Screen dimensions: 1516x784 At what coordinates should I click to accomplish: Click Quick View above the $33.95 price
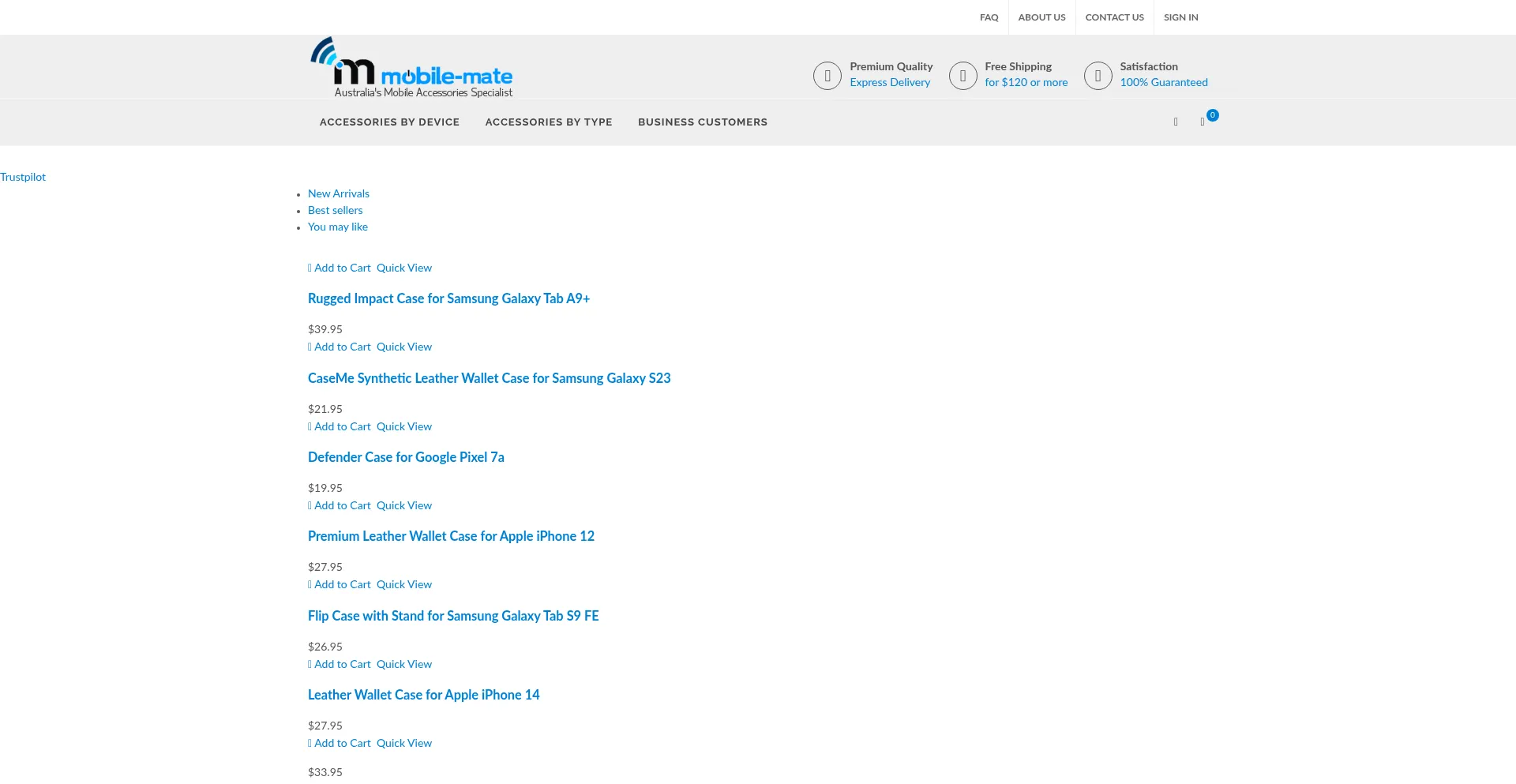point(404,743)
